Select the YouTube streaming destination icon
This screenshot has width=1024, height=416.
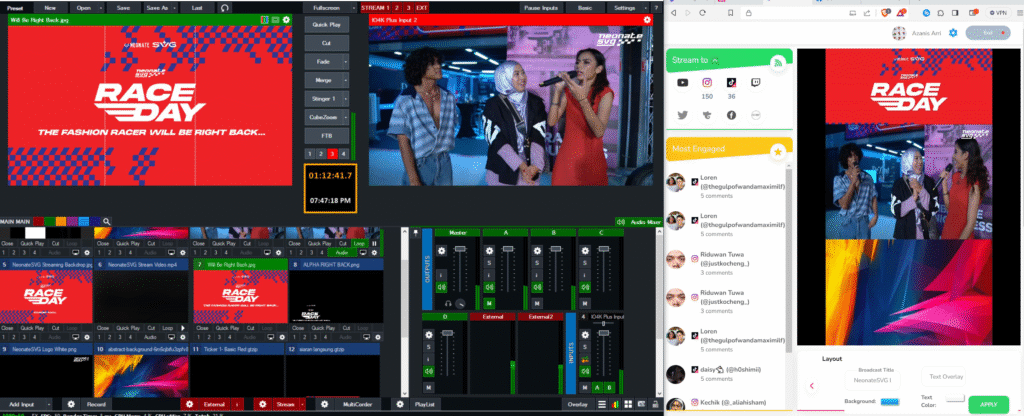tap(682, 83)
